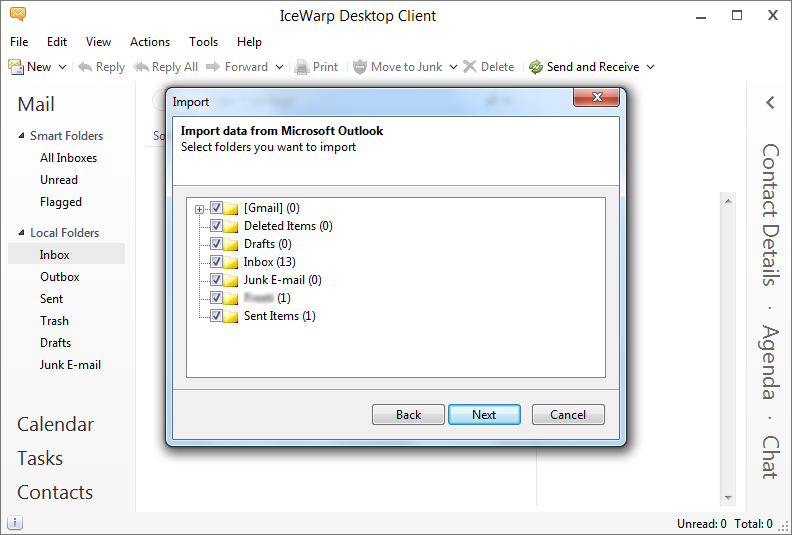The image size is (792, 535).
Task: Click the Print printer icon
Action: pos(302,67)
